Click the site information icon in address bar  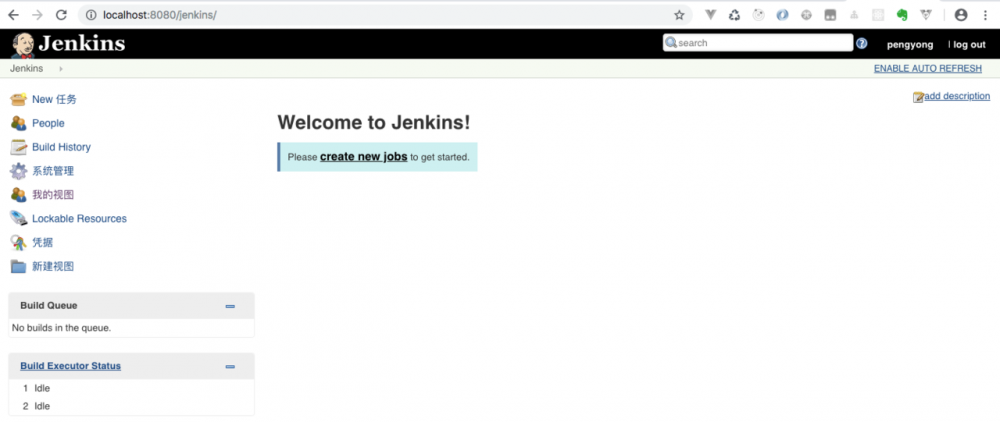91,15
